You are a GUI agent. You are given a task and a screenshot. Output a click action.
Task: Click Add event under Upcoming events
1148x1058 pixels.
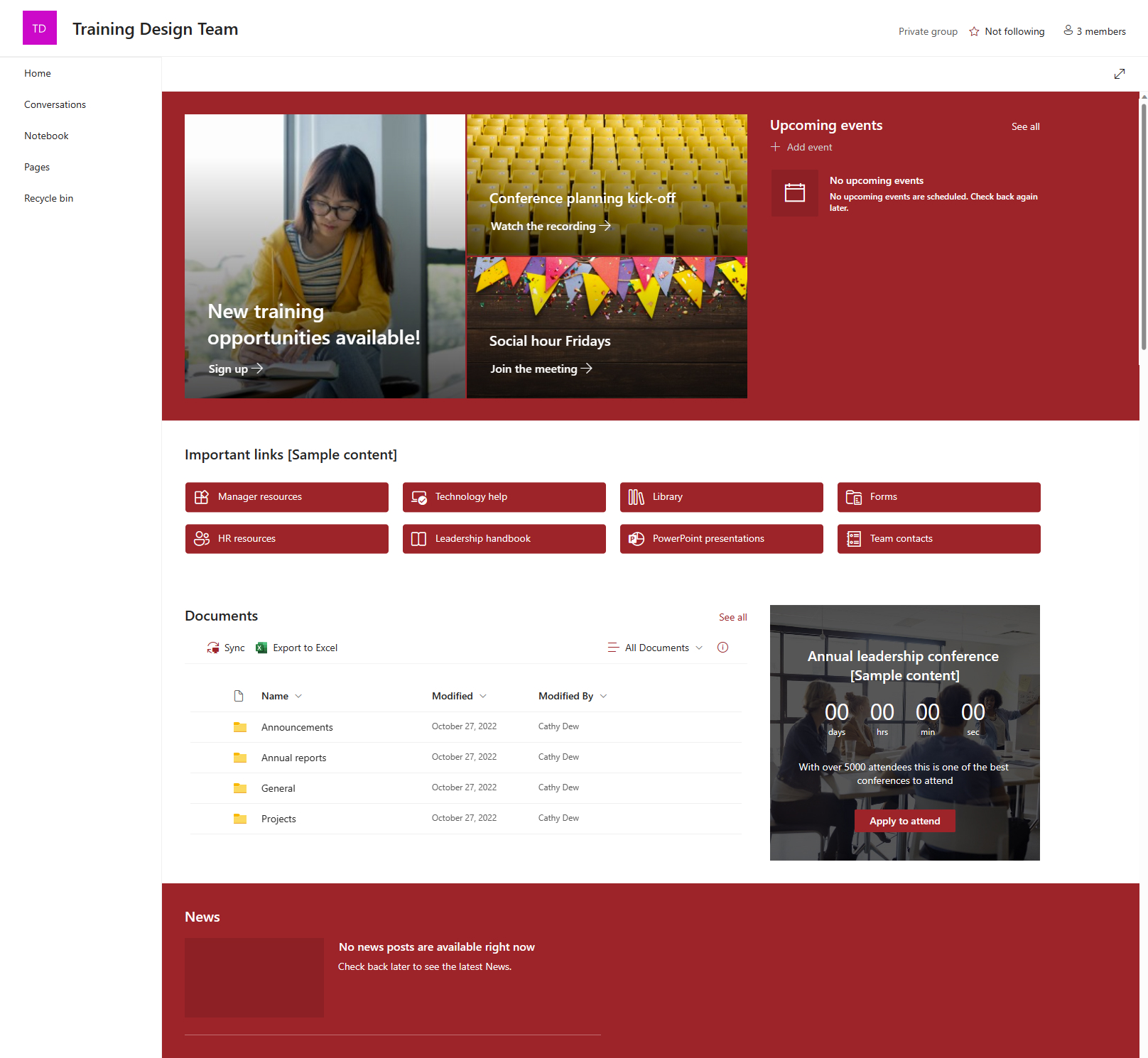pos(801,147)
